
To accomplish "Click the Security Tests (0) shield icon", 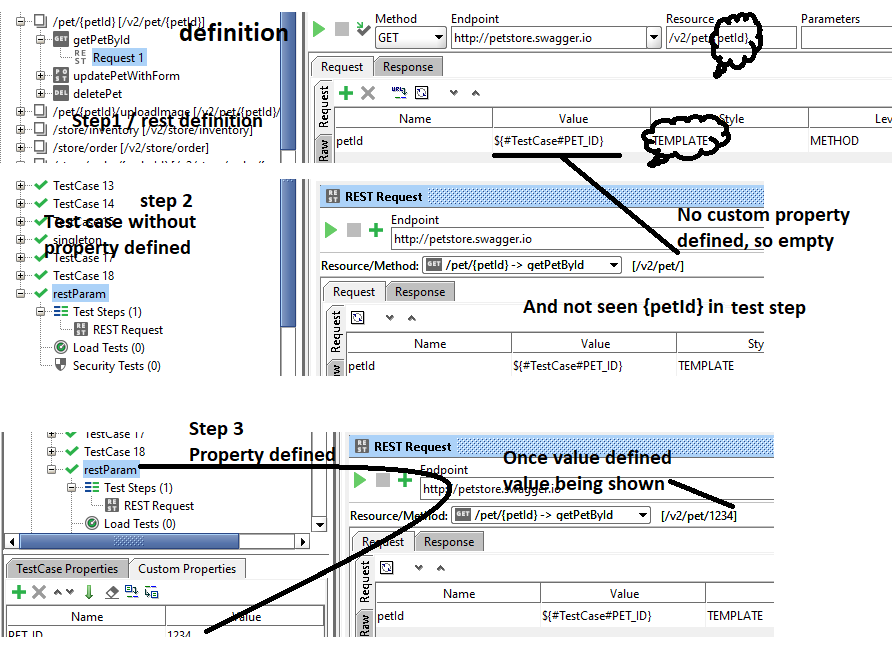I will coord(60,365).
